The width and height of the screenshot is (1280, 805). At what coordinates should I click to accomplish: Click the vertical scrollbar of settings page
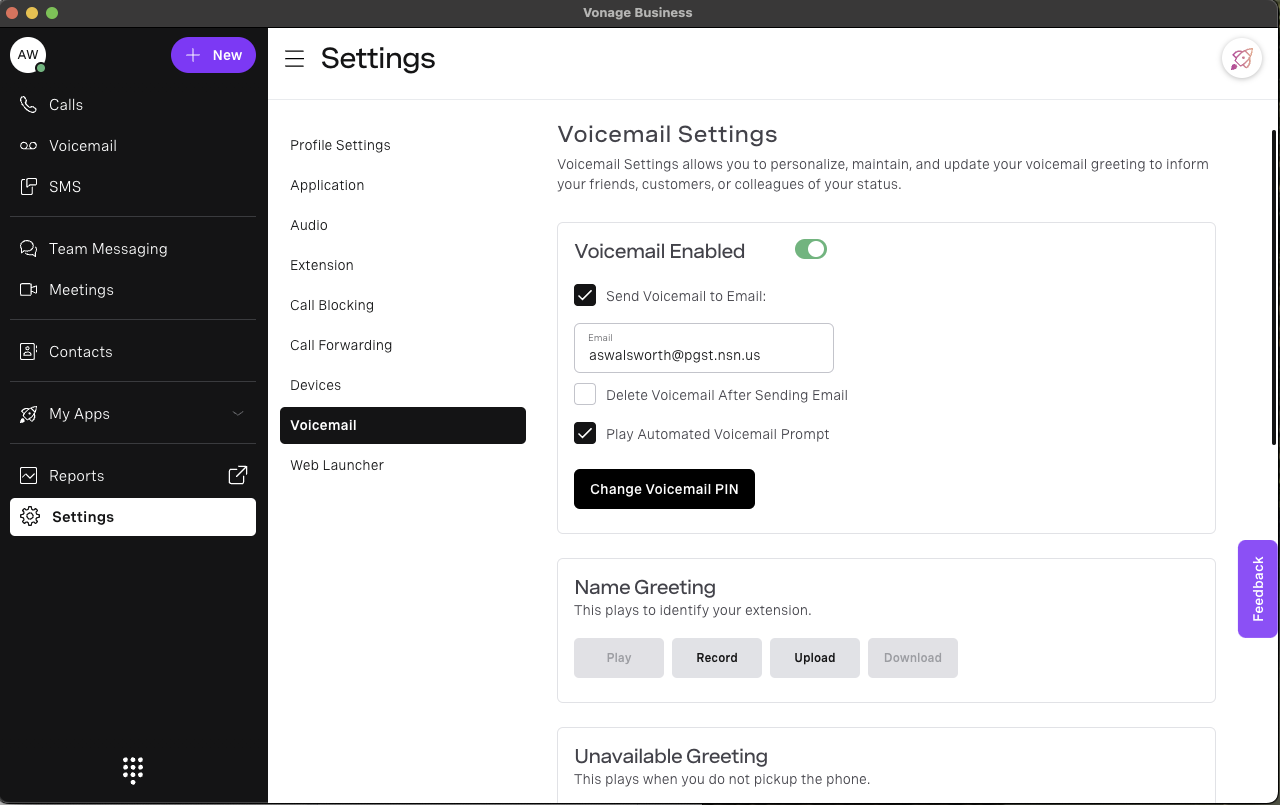click(x=1273, y=287)
